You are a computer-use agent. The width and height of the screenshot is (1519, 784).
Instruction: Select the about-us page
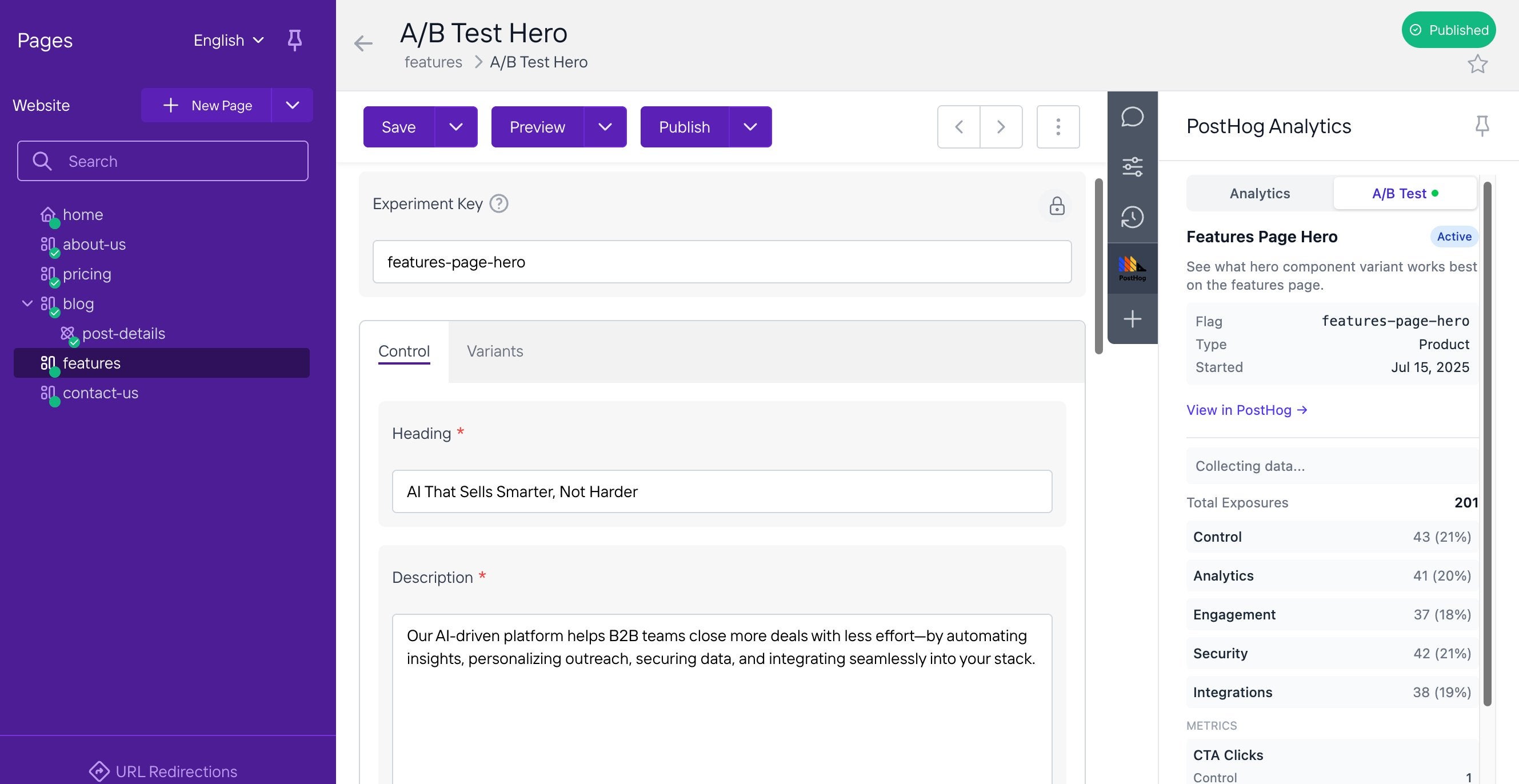(x=94, y=244)
